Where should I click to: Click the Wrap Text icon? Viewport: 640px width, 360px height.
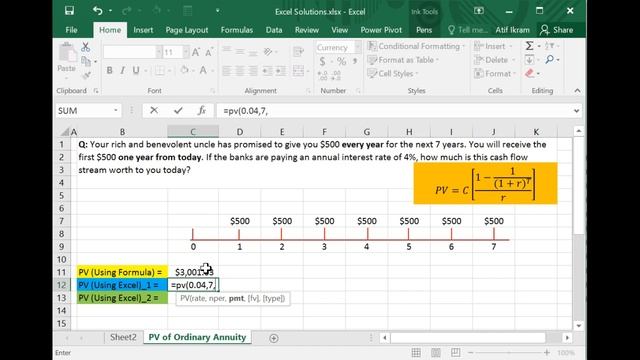point(299,51)
